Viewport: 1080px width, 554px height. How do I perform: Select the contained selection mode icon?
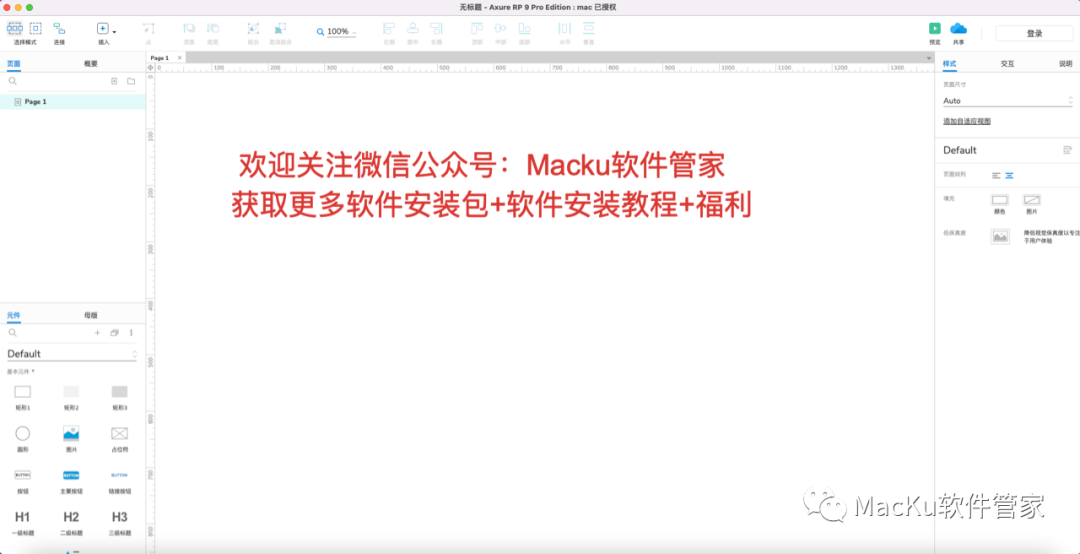(x=35, y=29)
